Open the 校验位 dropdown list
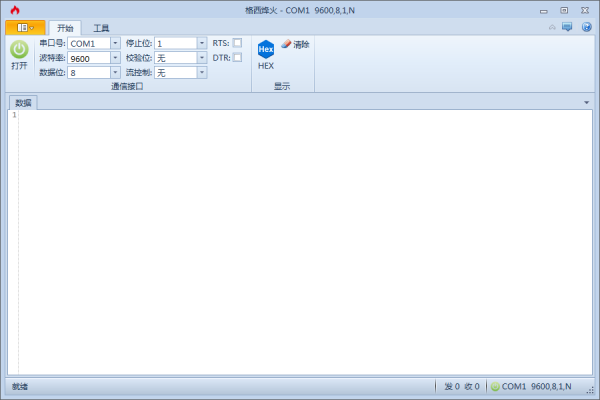 click(202, 58)
